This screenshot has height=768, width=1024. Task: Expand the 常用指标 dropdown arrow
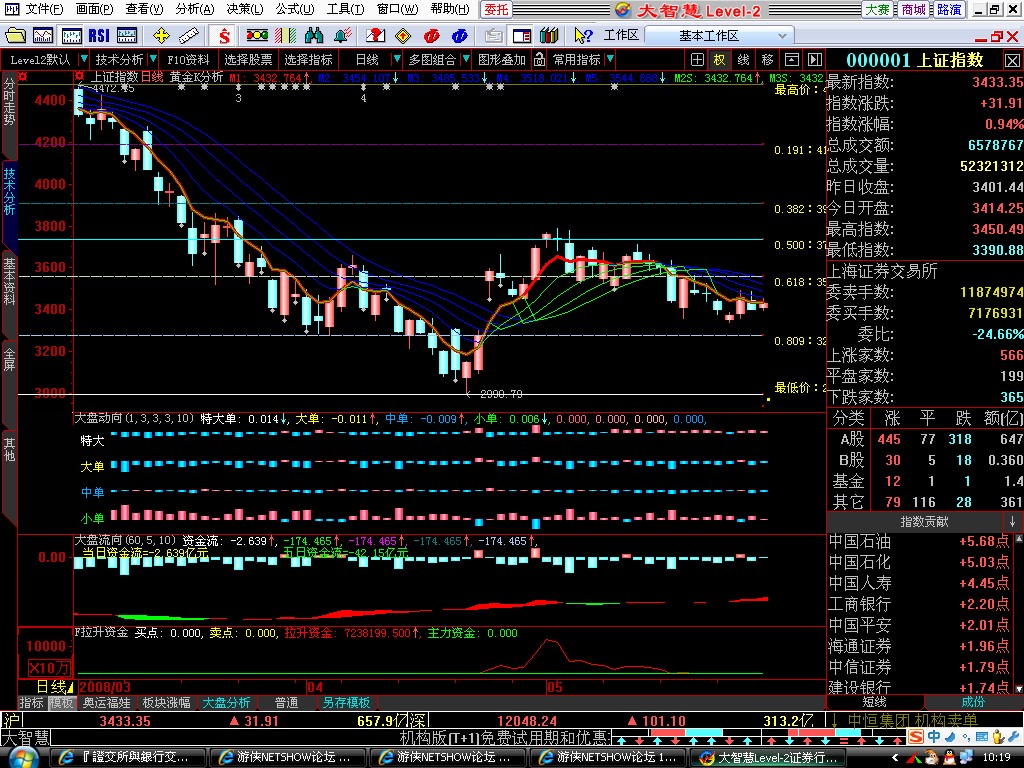click(609, 60)
